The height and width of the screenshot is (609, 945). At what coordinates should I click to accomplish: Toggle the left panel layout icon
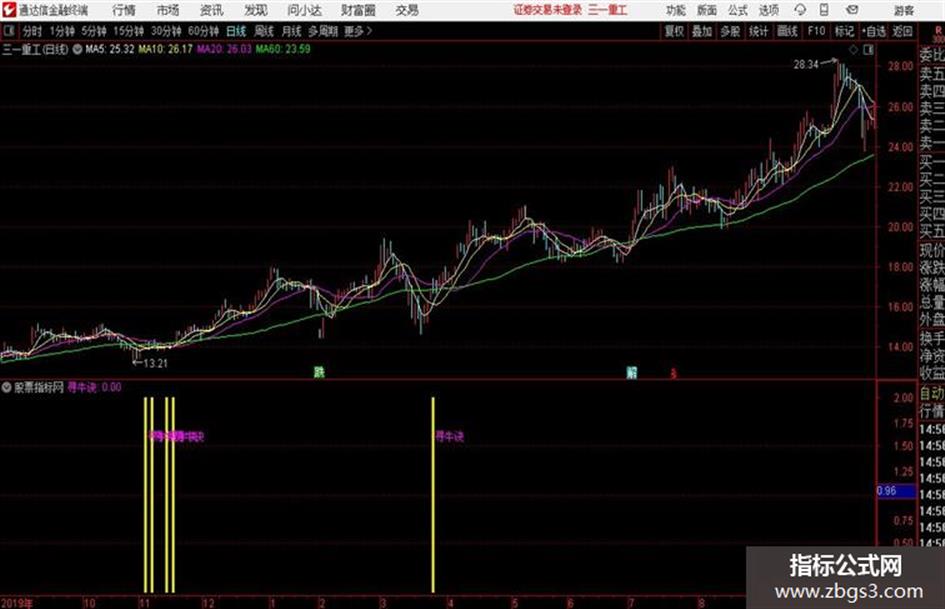(x=8, y=31)
